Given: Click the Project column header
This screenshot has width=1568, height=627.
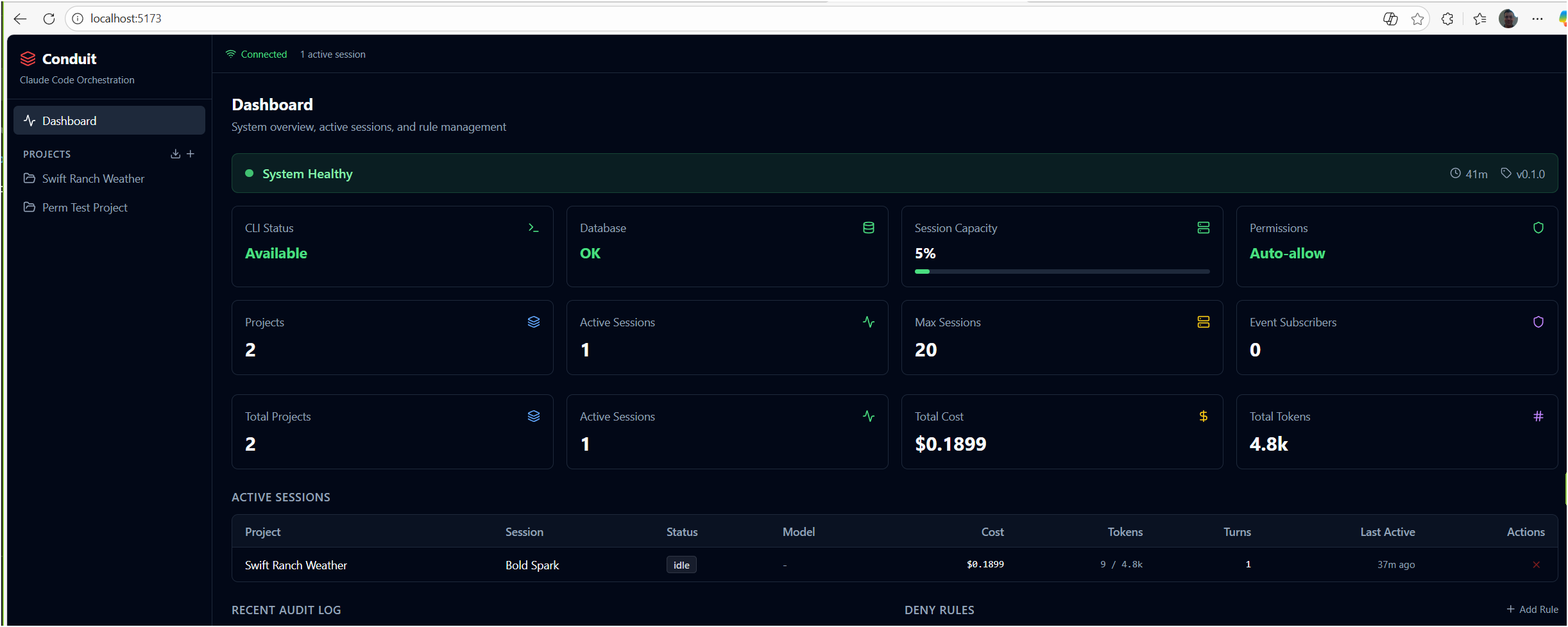Looking at the screenshot, I should [x=262, y=531].
